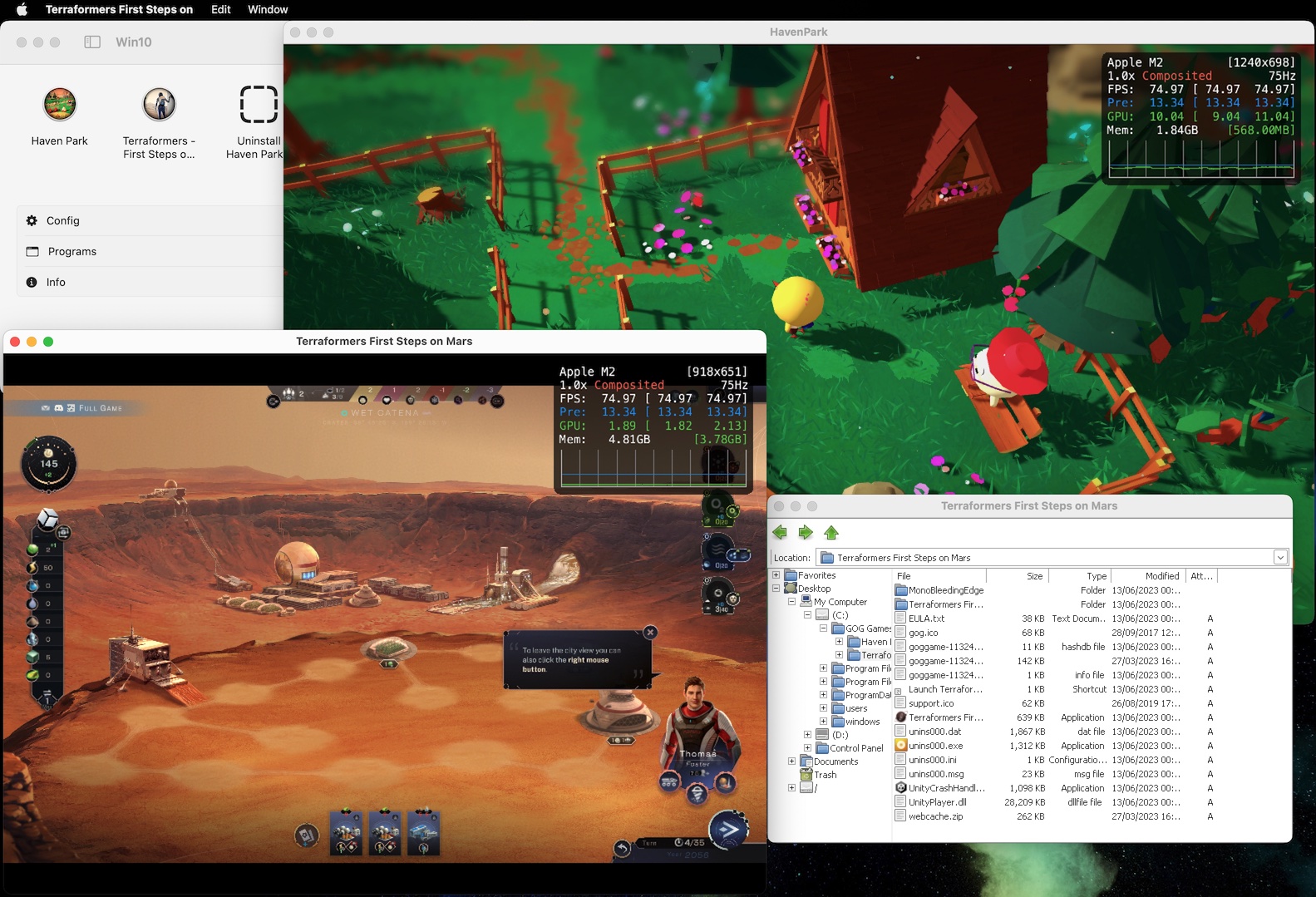Open the card deck icon left of hand
This screenshot has height=897, width=1316.
[x=307, y=835]
